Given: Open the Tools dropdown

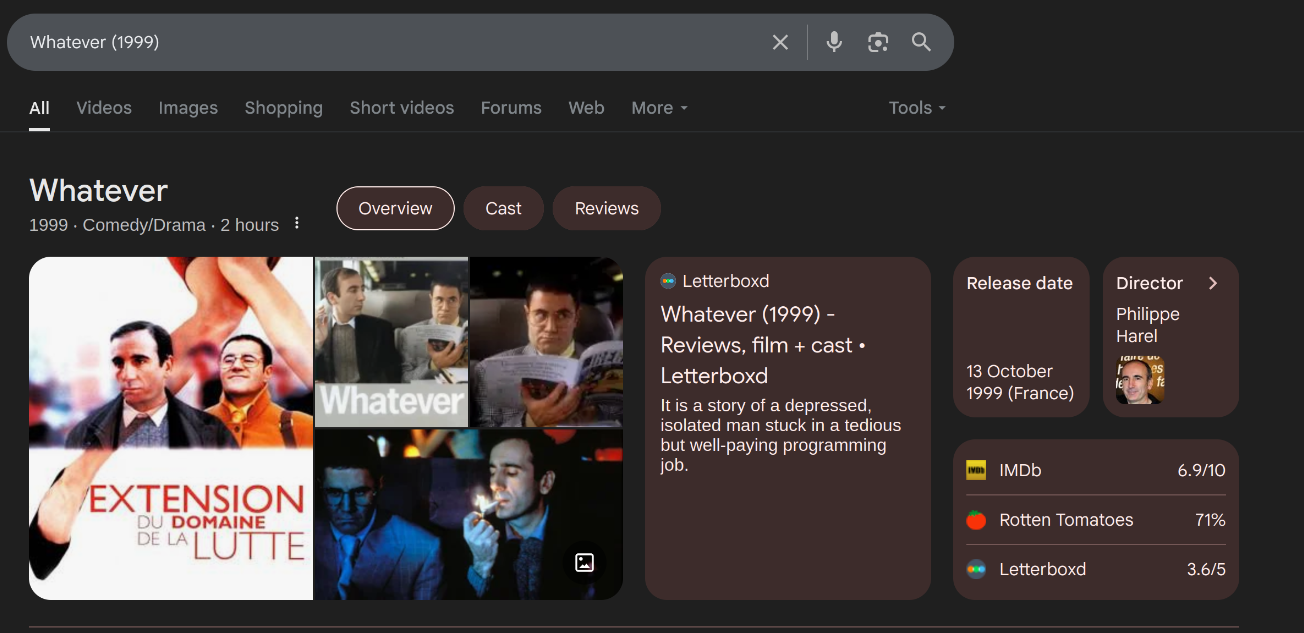Looking at the screenshot, I should (x=917, y=108).
